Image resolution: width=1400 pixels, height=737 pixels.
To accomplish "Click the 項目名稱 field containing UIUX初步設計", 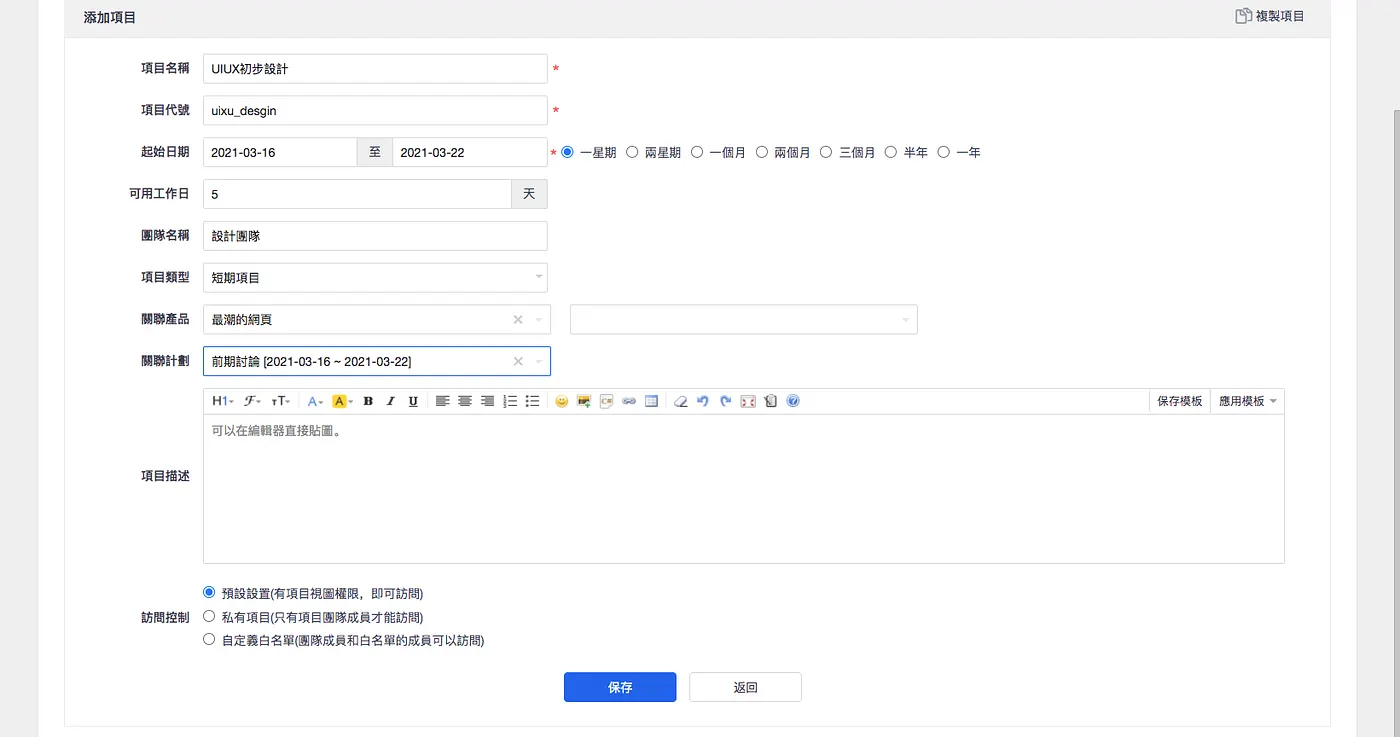I will point(375,68).
